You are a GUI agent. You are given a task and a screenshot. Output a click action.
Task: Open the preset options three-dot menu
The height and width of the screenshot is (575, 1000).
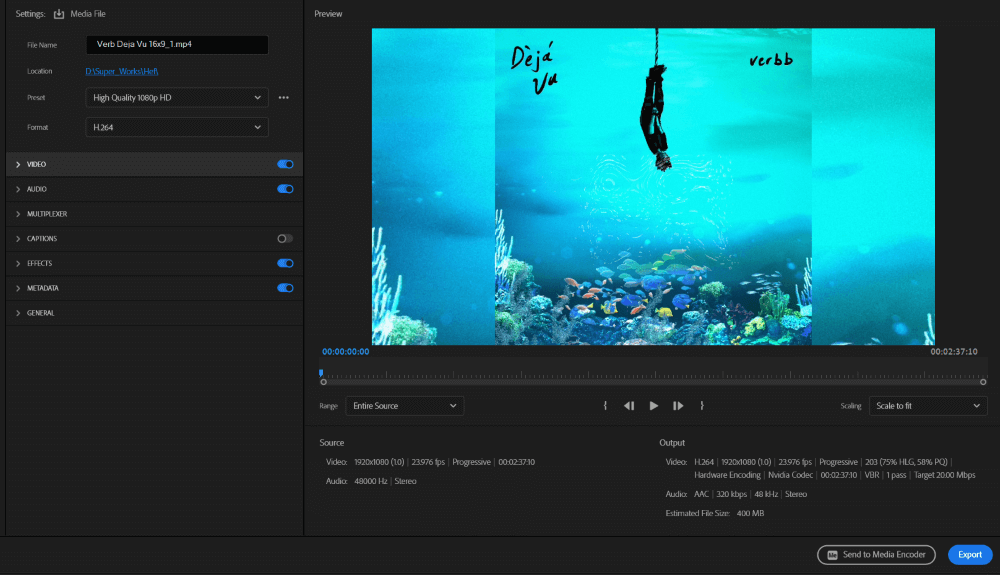[x=284, y=98]
